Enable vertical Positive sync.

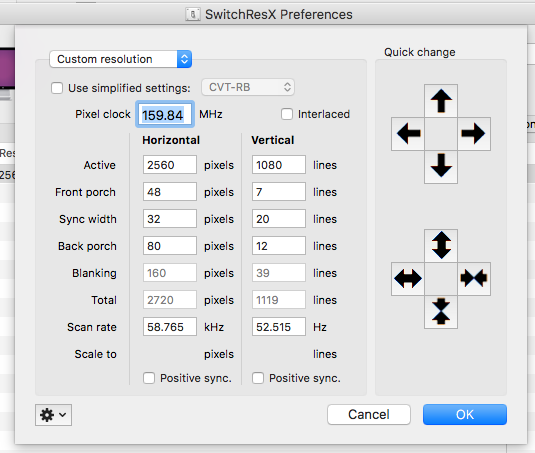click(258, 378)
